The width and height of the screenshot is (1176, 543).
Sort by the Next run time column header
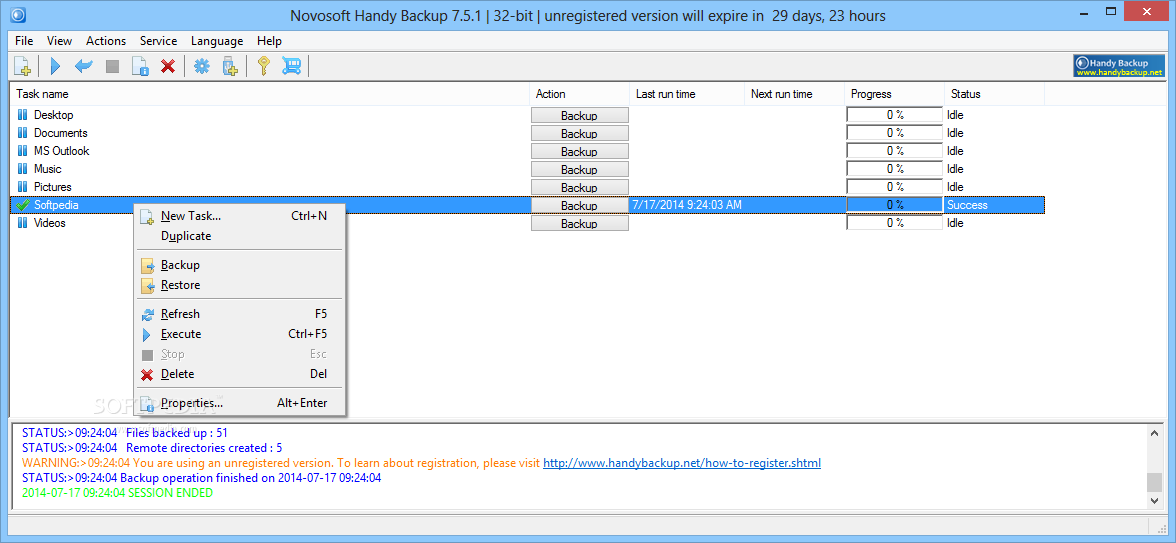tap(795, 94)
